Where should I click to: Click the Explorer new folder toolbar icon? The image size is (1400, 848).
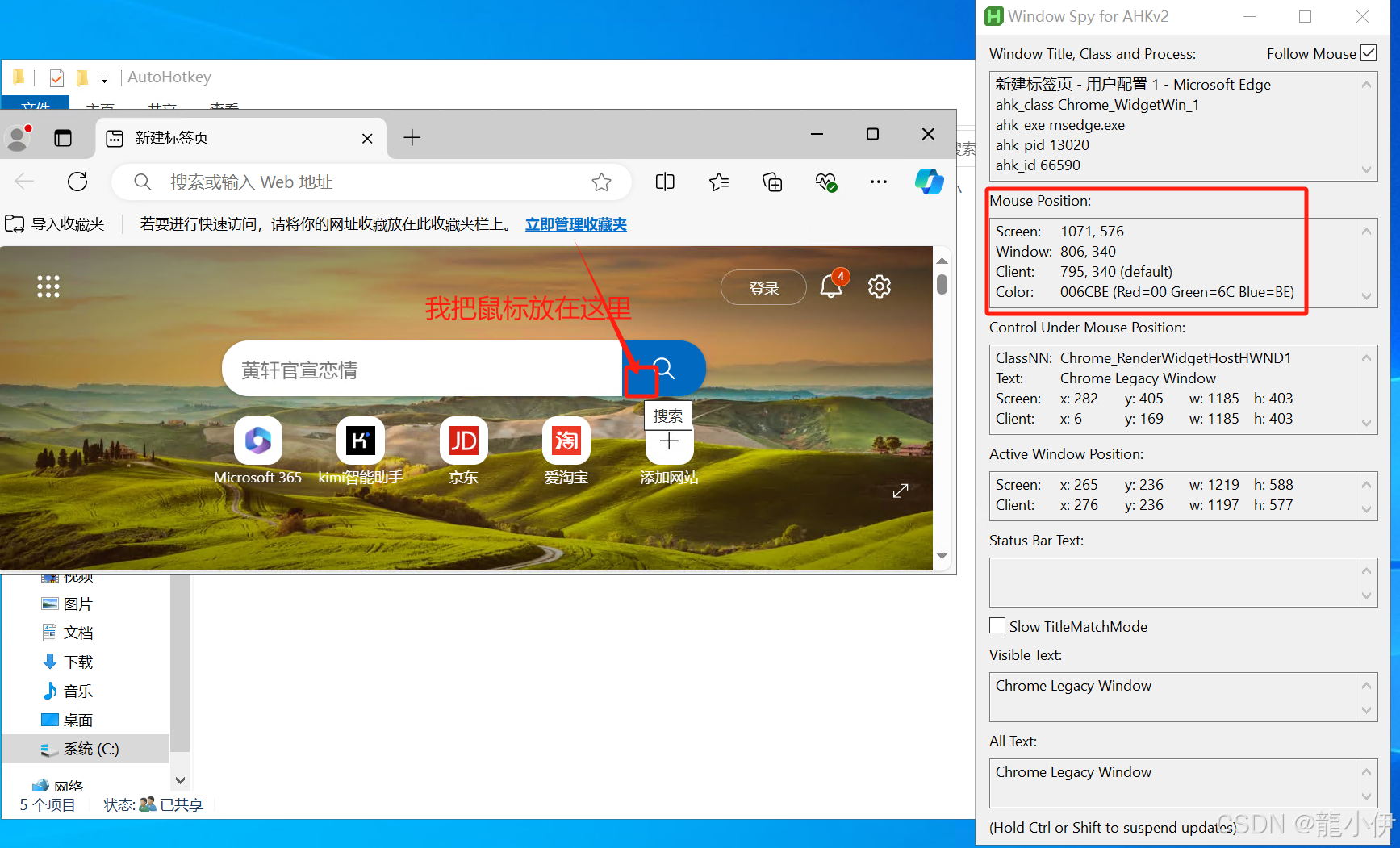[x=81, y=77]
